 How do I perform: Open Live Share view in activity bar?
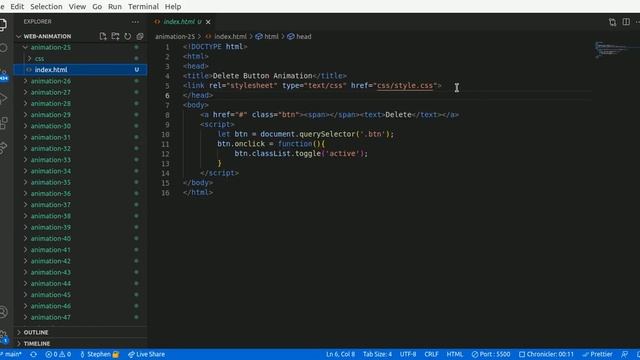(x=4, y=147)
